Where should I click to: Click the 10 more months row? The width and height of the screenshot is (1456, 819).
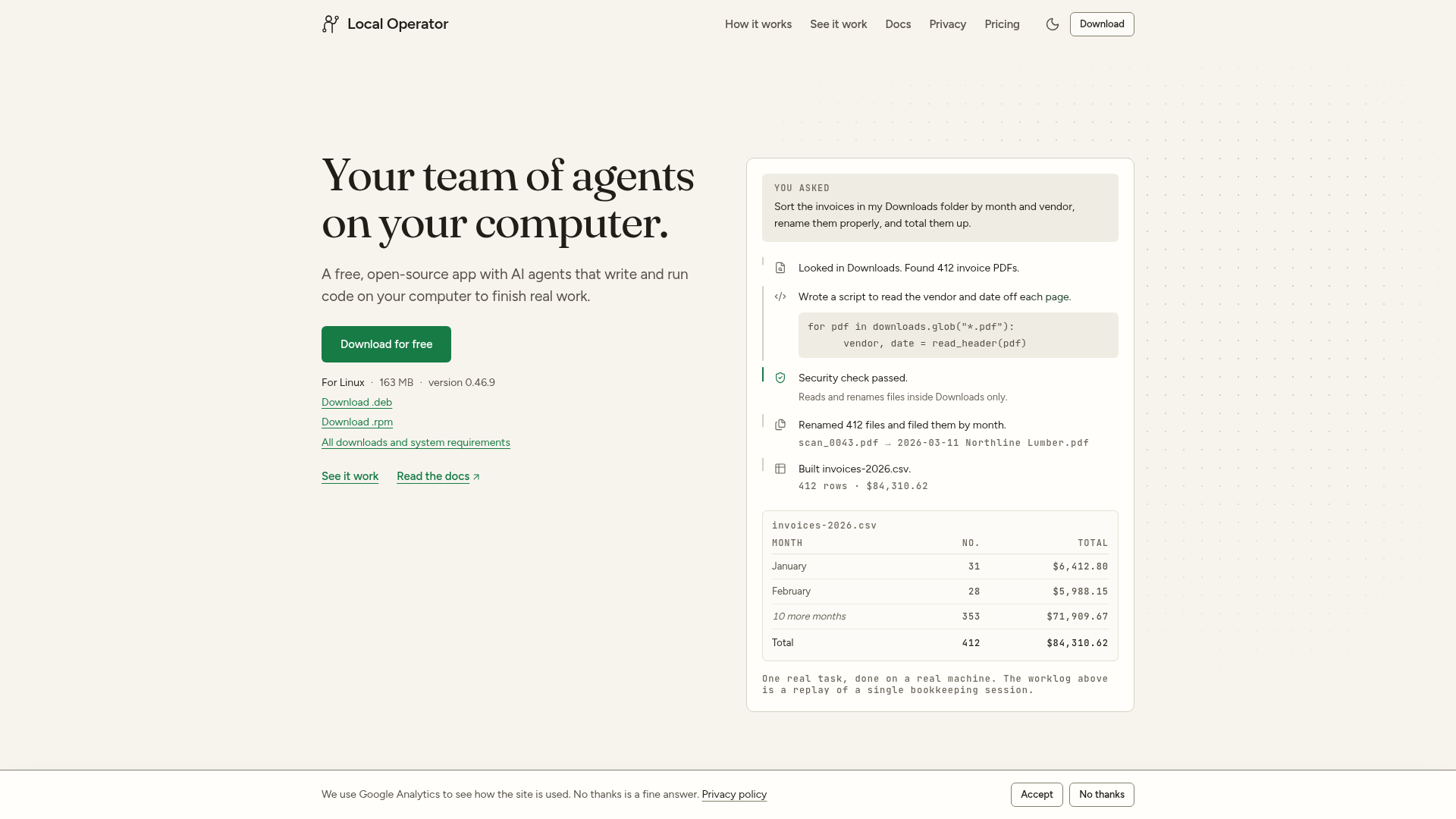[940, 617]
